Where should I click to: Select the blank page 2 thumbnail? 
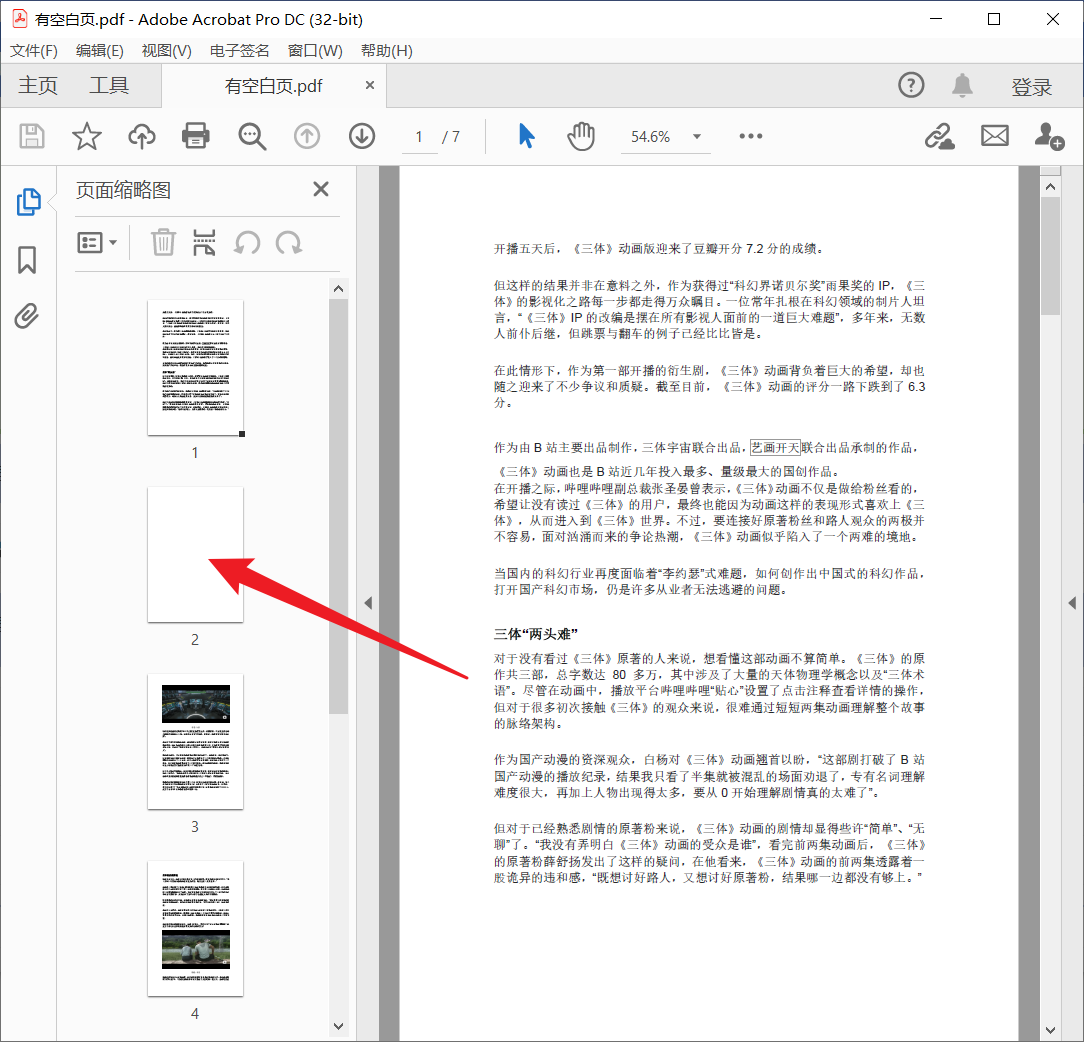pyautogui.click(x=195, y=553)
